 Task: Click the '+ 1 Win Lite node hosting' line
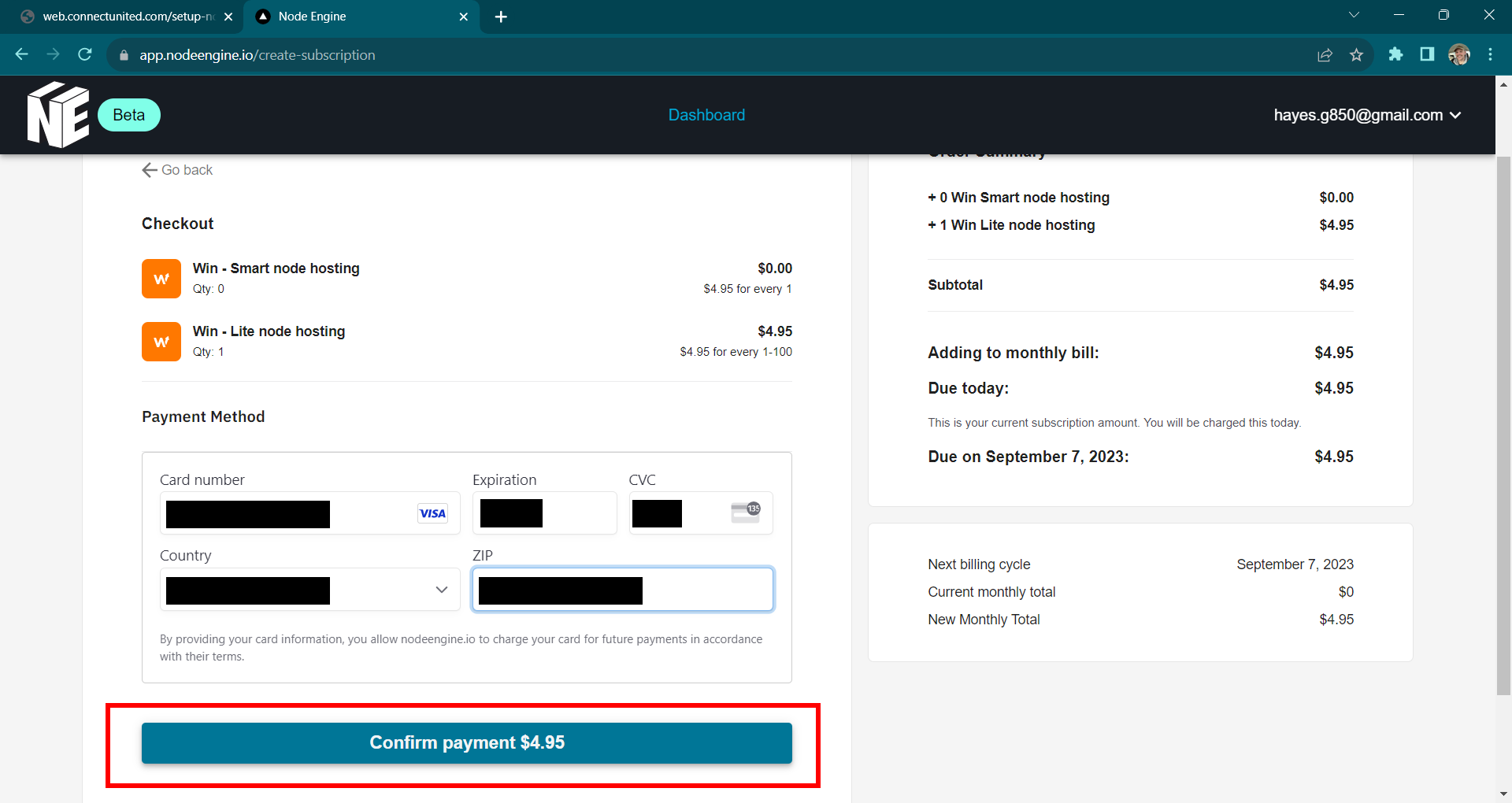(x=1011, y=225)
